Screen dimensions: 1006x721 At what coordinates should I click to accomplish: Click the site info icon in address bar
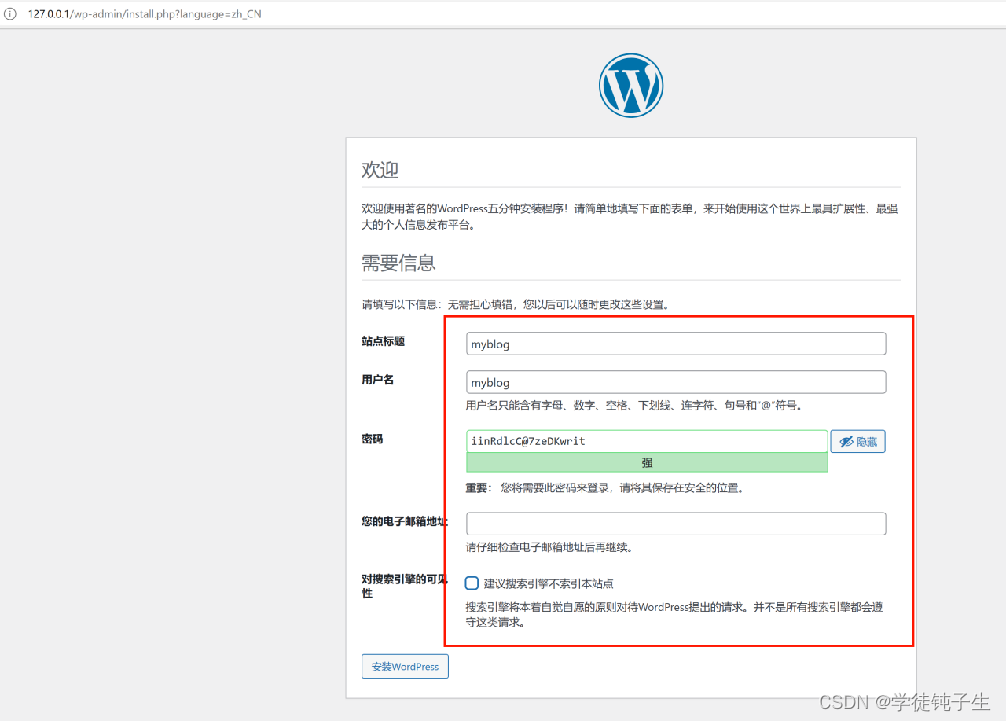[10, 13]
